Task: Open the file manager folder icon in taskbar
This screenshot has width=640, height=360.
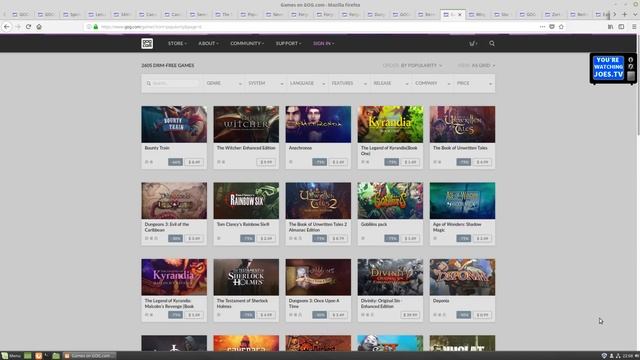Action: click(56, 356)
